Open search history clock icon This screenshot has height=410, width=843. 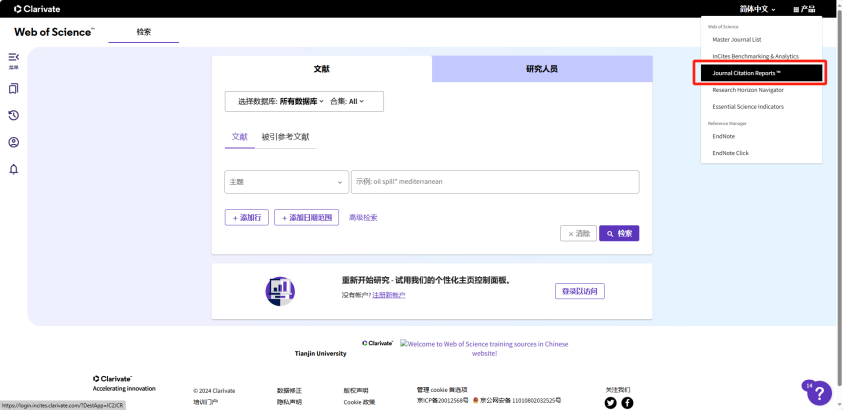click(13, 116)
